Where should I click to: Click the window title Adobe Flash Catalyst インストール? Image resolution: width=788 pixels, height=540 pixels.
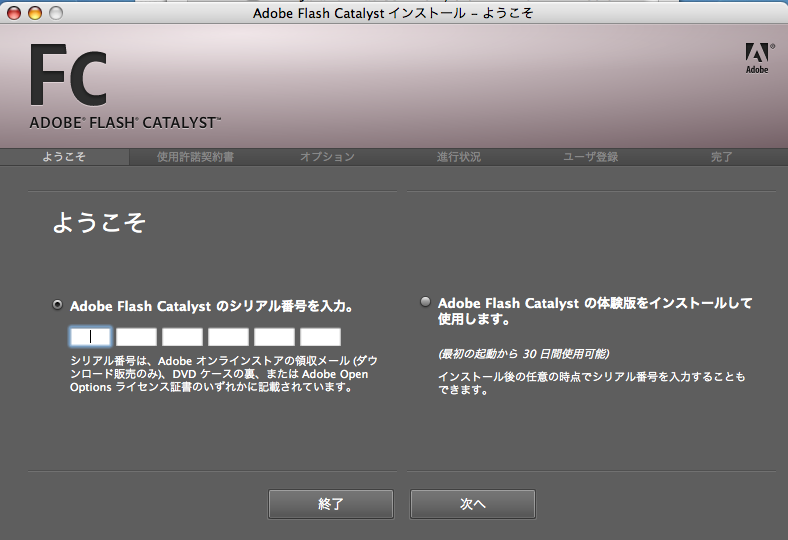[x=393, y=13]
